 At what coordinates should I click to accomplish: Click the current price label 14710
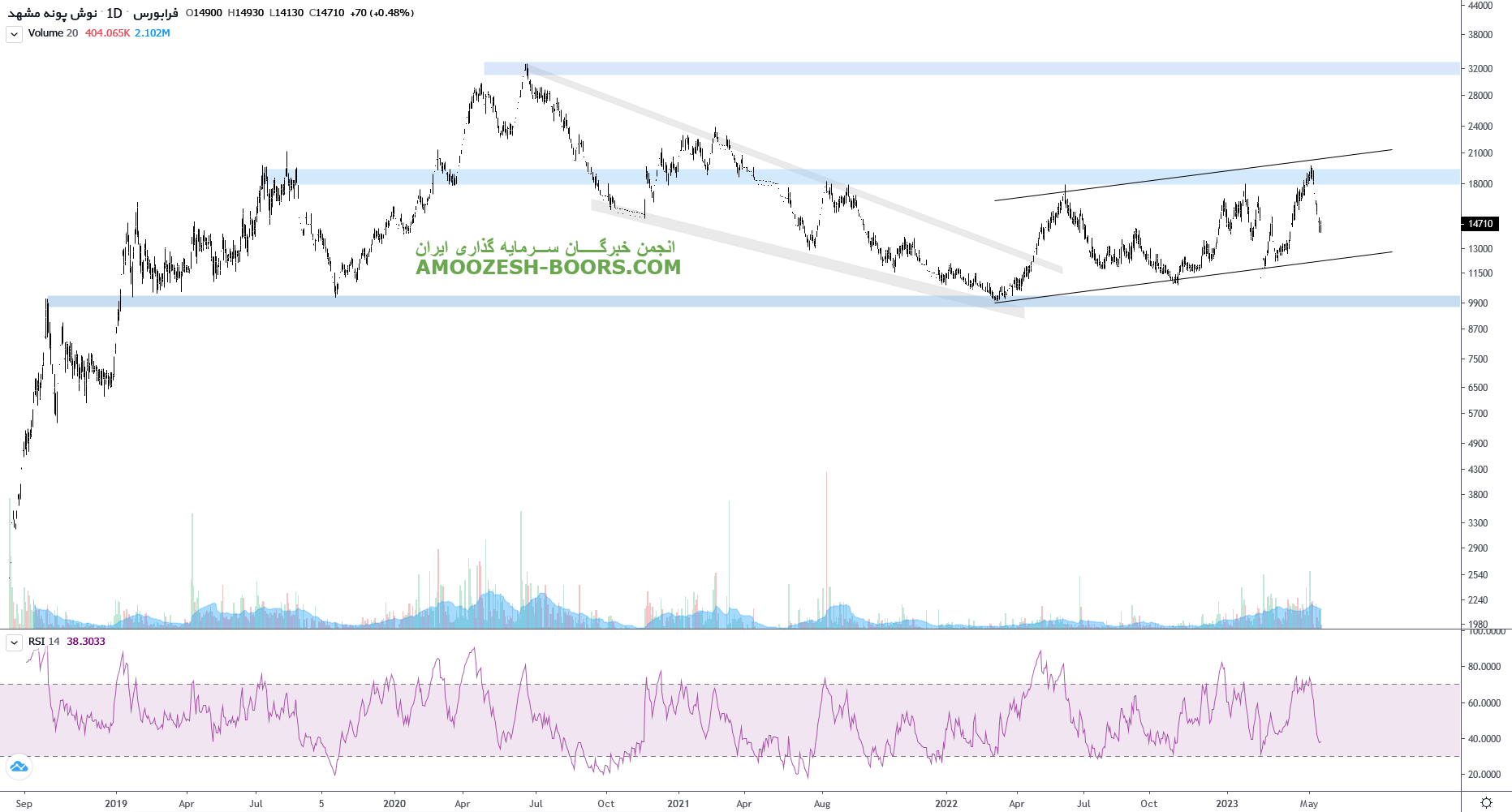click(x=1480, y=224)
